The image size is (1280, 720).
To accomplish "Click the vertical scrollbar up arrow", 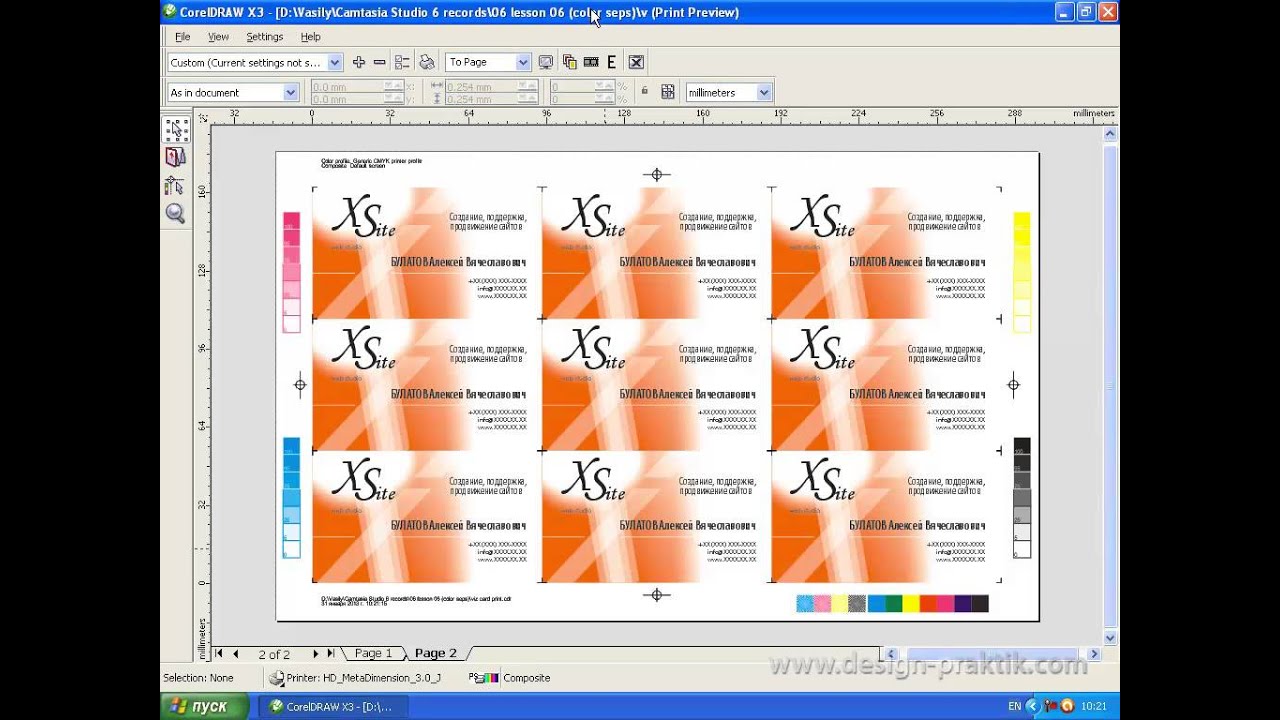I will 1110,134.
